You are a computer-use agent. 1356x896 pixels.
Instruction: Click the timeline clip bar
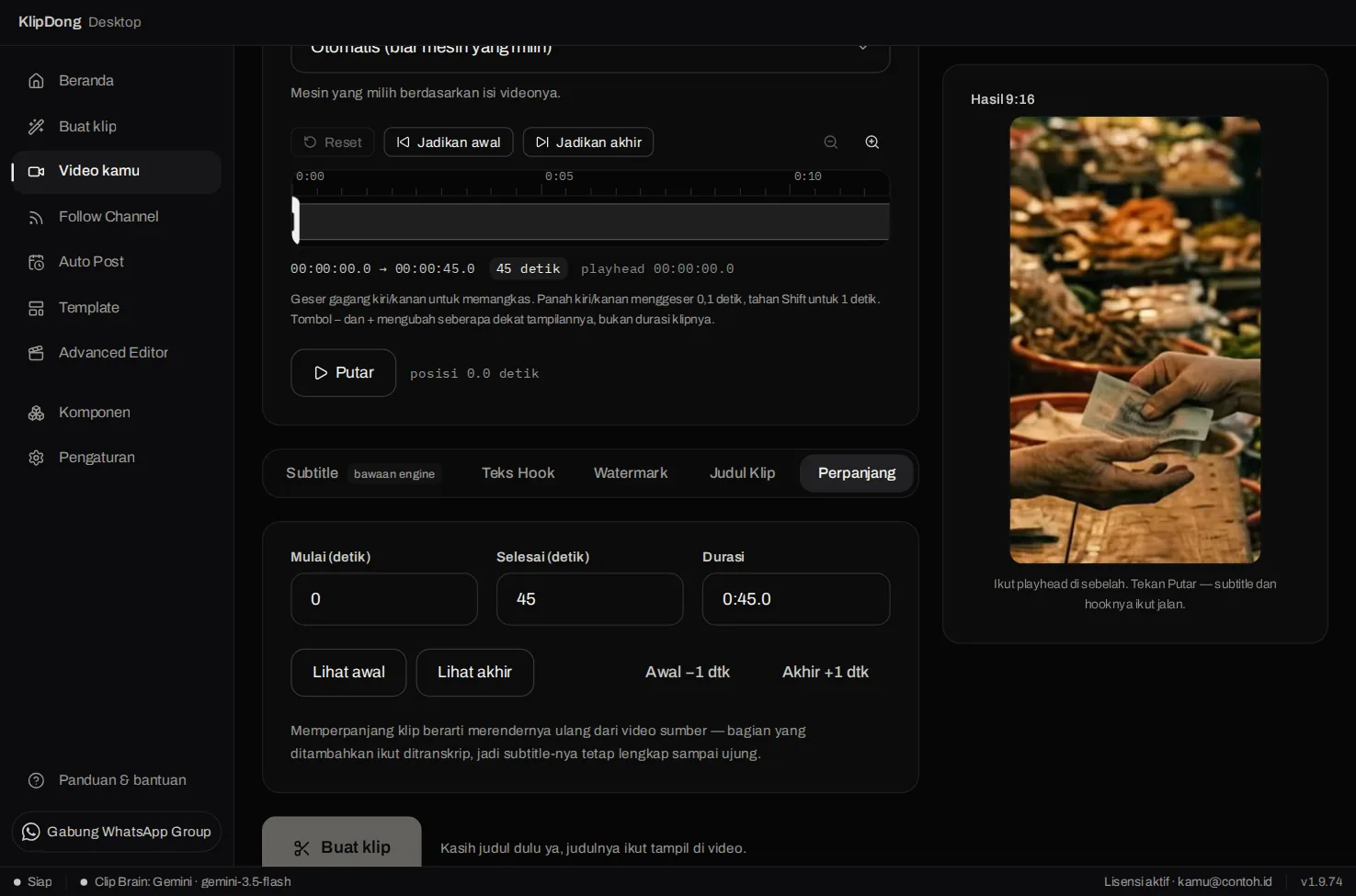(x=593, y=221)
